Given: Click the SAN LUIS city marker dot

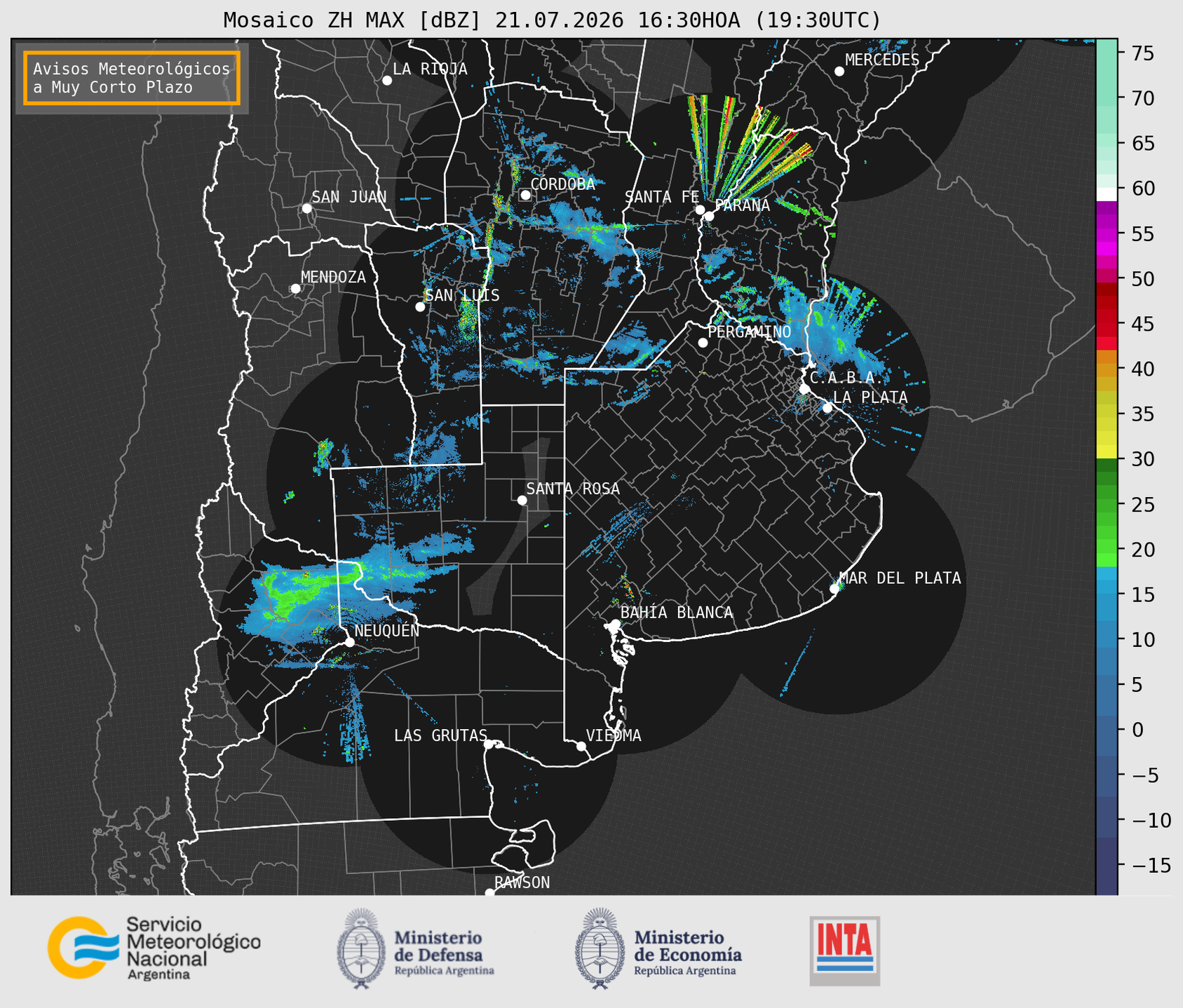Looking at the screenshot, I should click(420, 307).
